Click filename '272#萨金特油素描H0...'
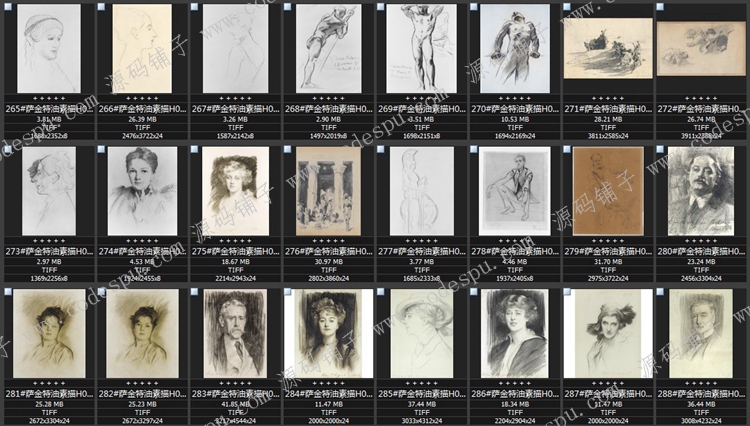Screen dimensions: 750x426 point(701,109)
